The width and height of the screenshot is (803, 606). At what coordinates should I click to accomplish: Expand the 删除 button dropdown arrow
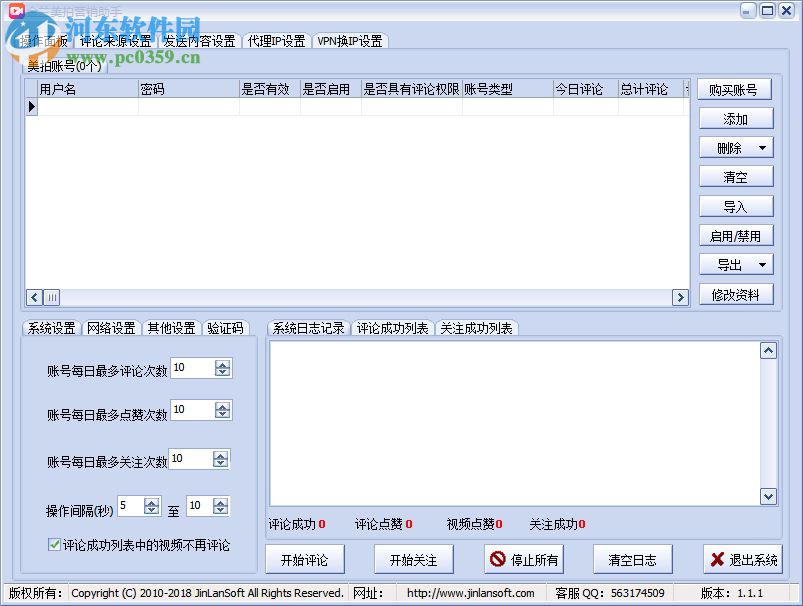761,147
